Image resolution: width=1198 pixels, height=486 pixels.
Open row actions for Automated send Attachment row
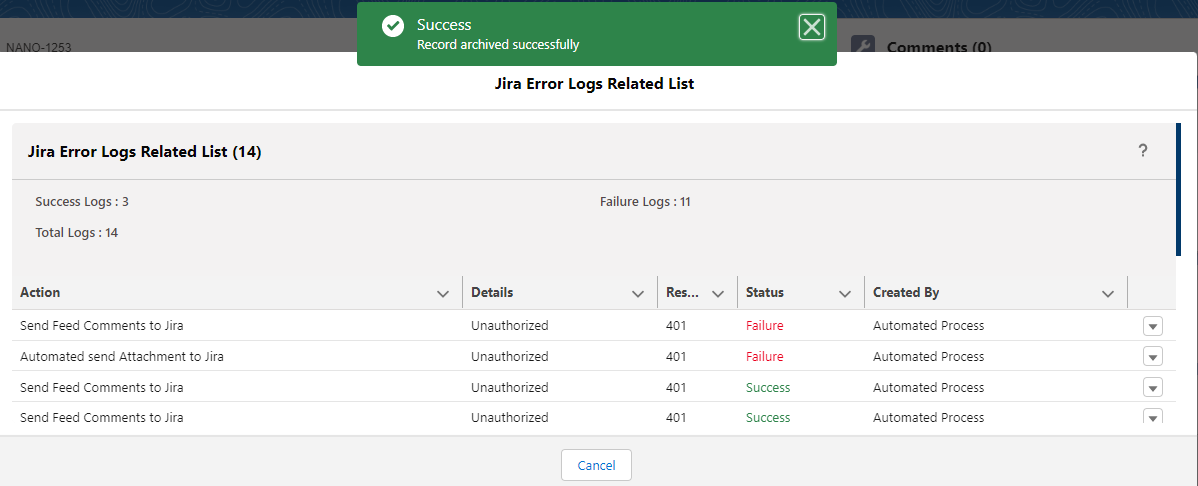1153,357
